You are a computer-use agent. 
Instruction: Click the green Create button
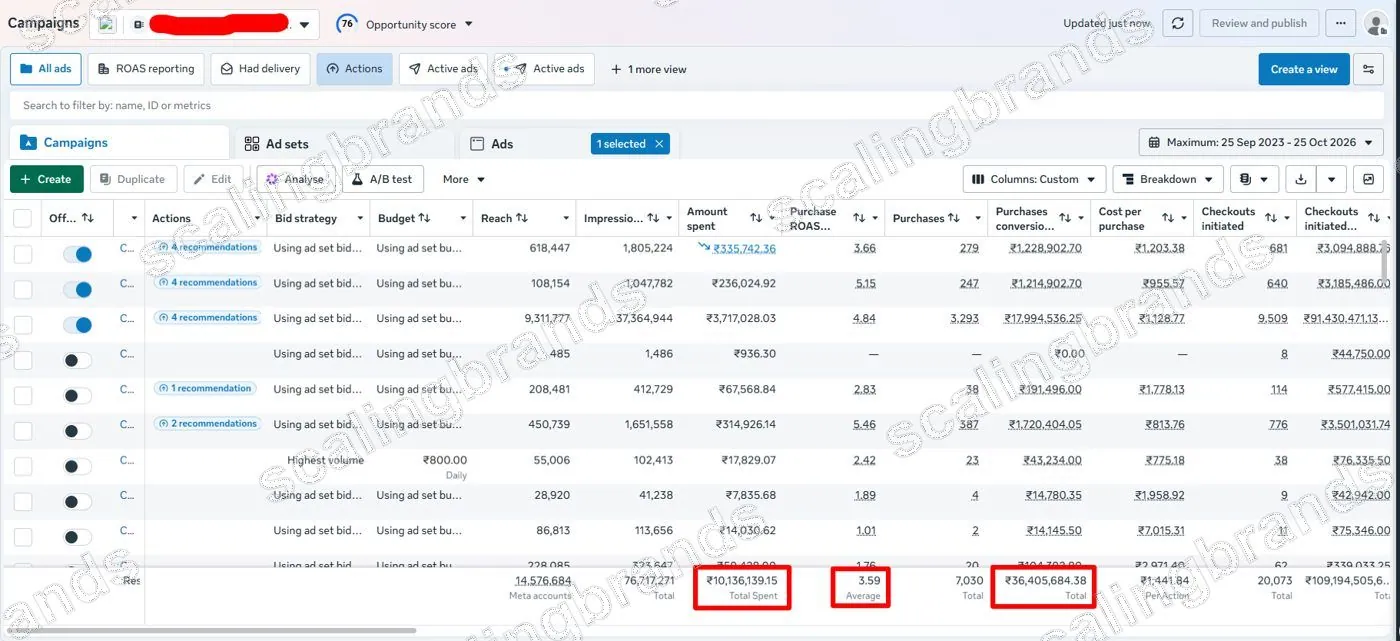click(x=47, y=179)
